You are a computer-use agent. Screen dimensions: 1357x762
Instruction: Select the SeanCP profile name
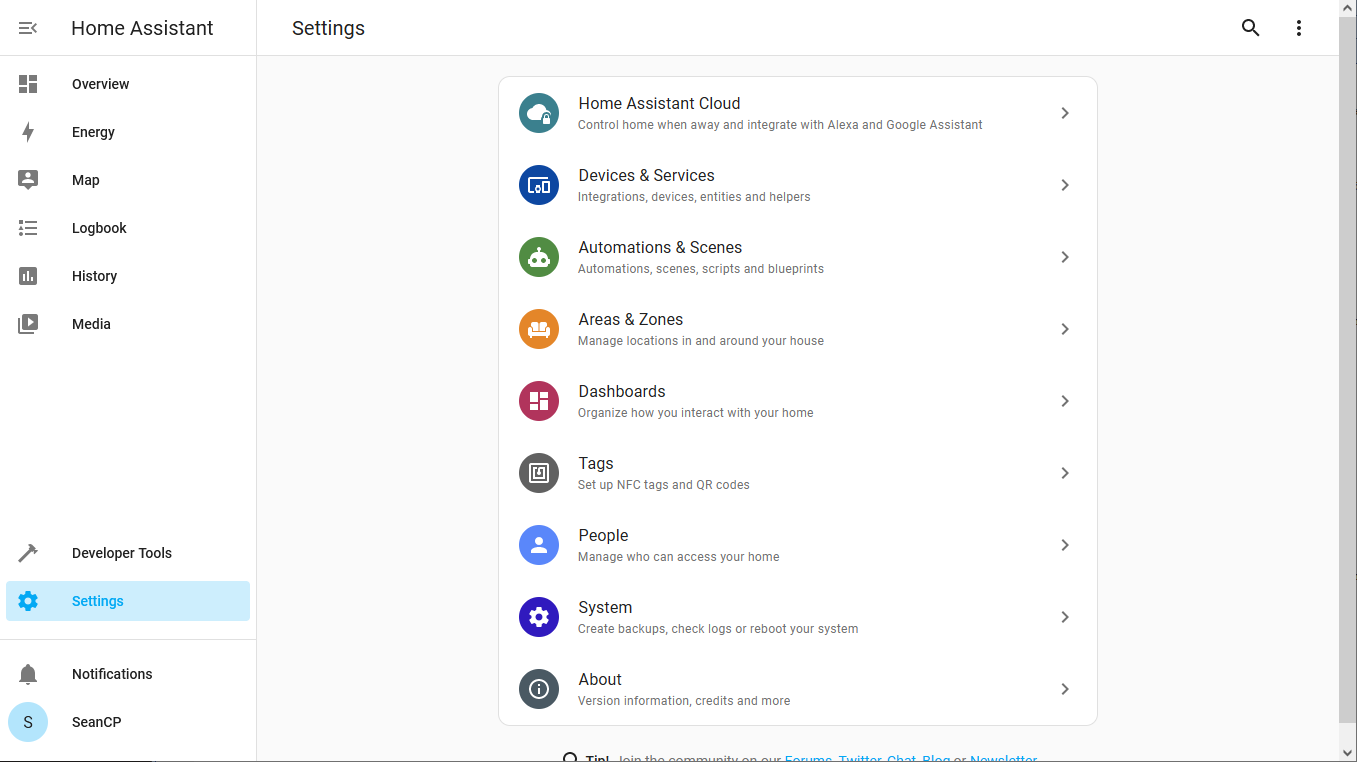click(x=96, y=722)
